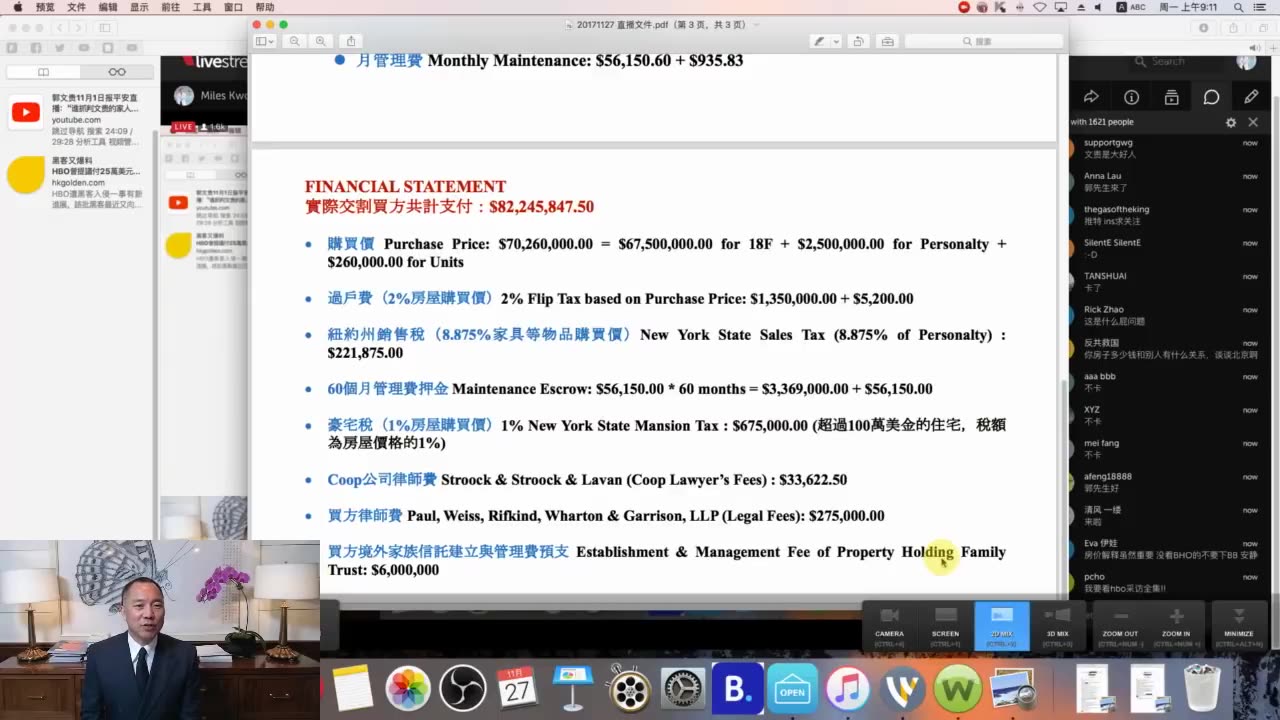
Task: Select the 3D MIX mode button
Action: (1057, 624)
